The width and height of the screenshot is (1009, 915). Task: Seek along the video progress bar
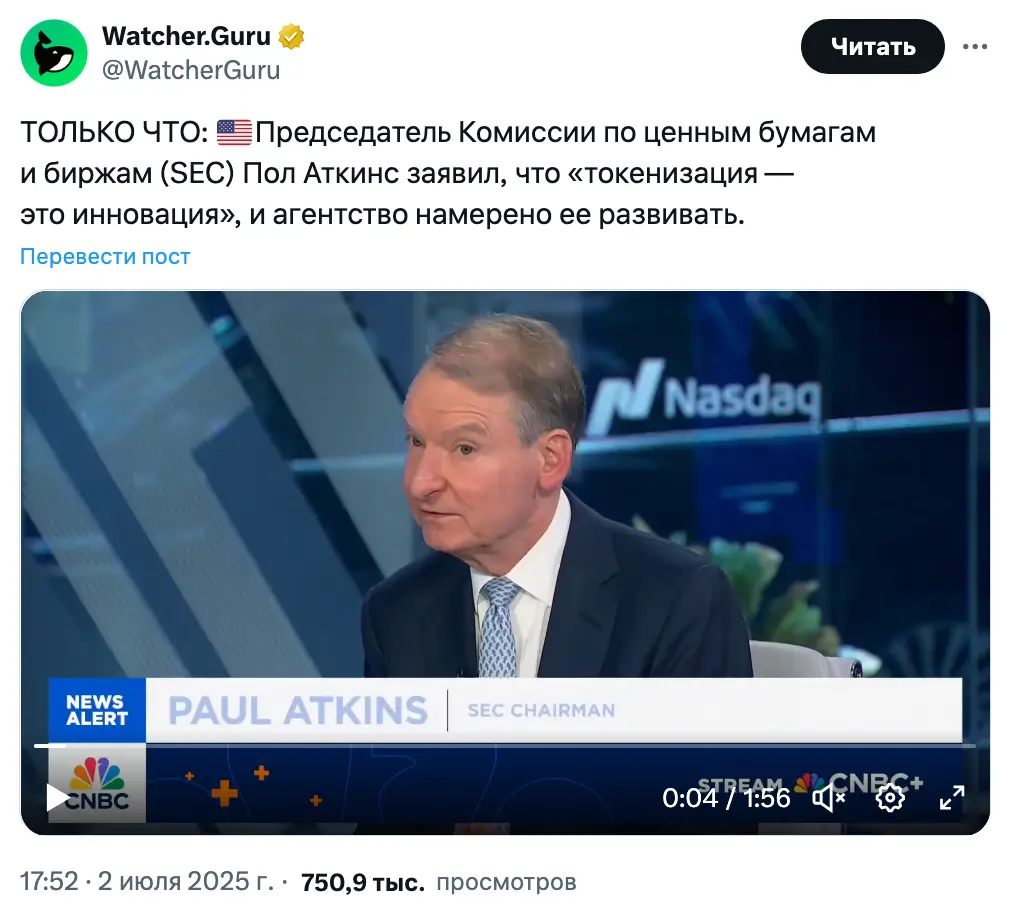(505, 746)
